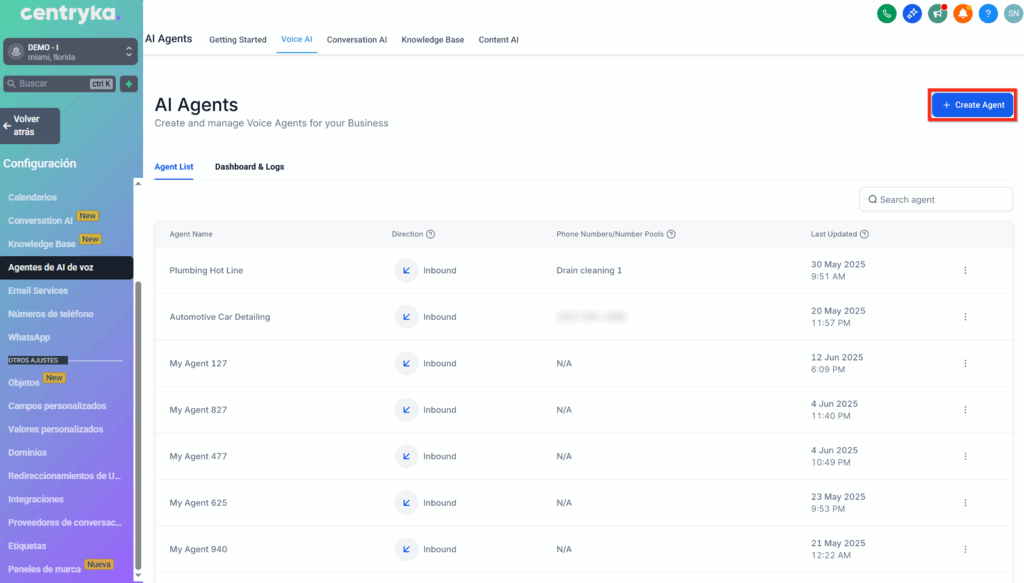Select the Conversation AI top tab
The image size is (1024, 583).
click(357, 40)
